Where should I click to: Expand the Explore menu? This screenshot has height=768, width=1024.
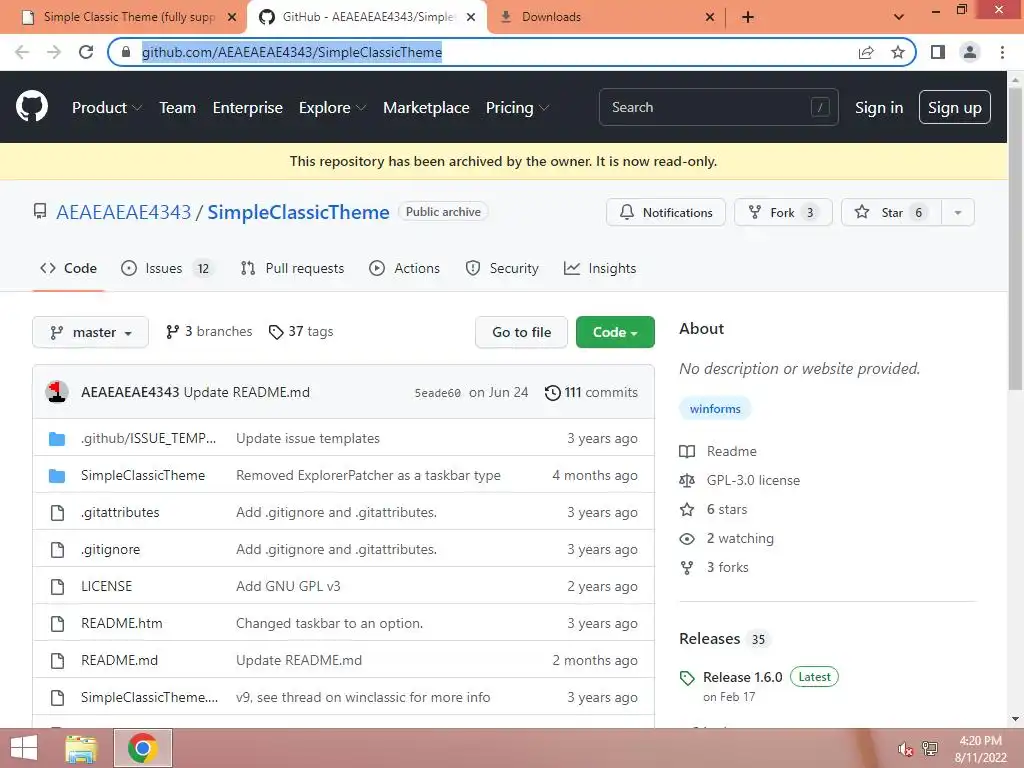332,107
